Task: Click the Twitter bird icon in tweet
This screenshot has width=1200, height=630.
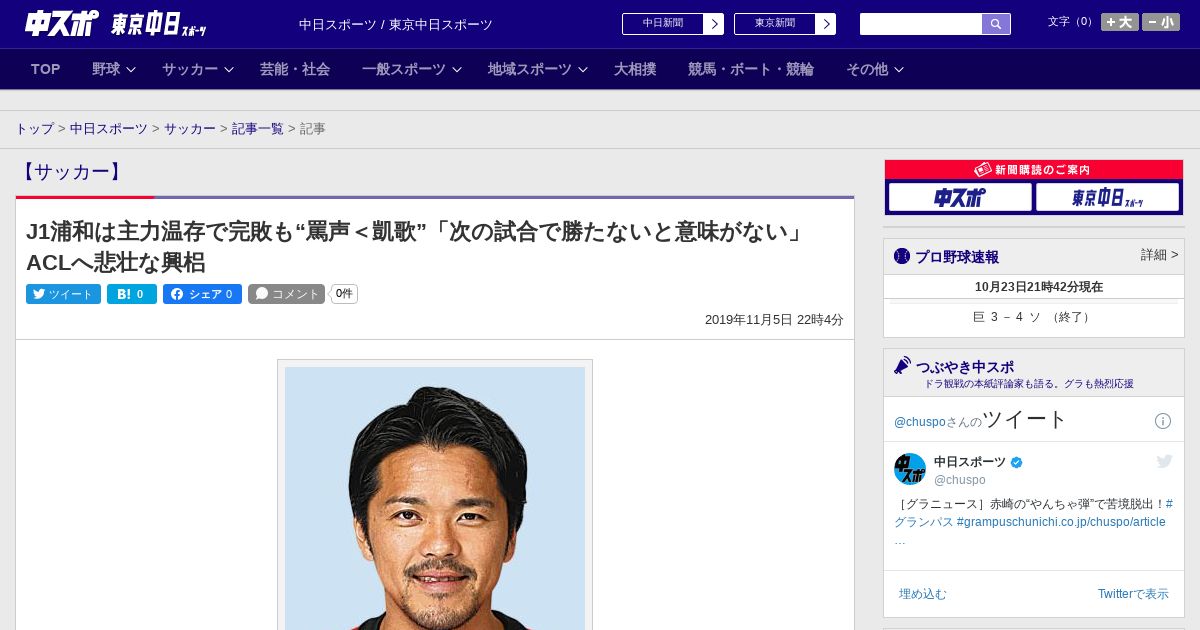Action: (1164, 461)
